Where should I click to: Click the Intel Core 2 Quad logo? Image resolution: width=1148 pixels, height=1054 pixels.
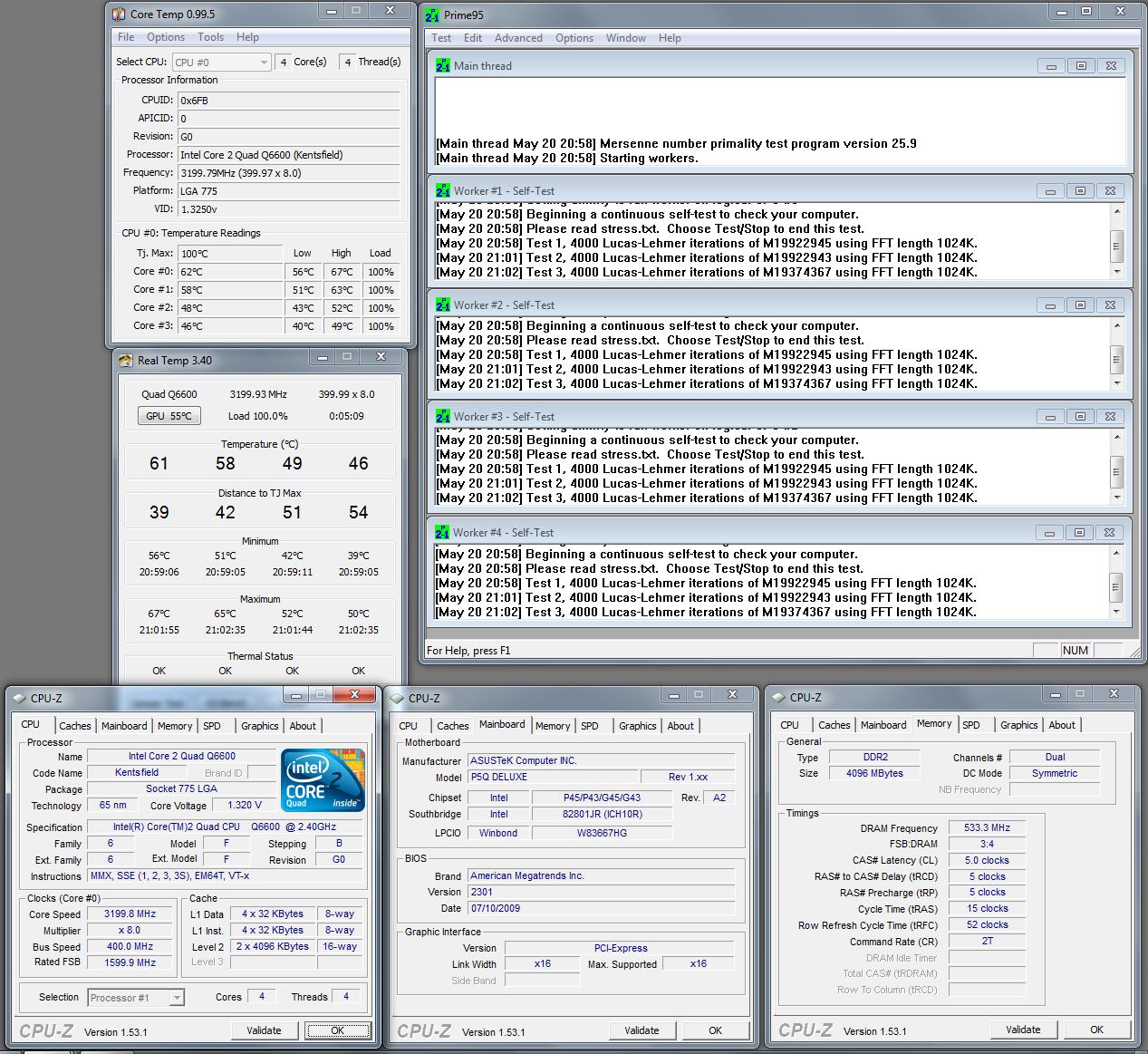point(323,779)
